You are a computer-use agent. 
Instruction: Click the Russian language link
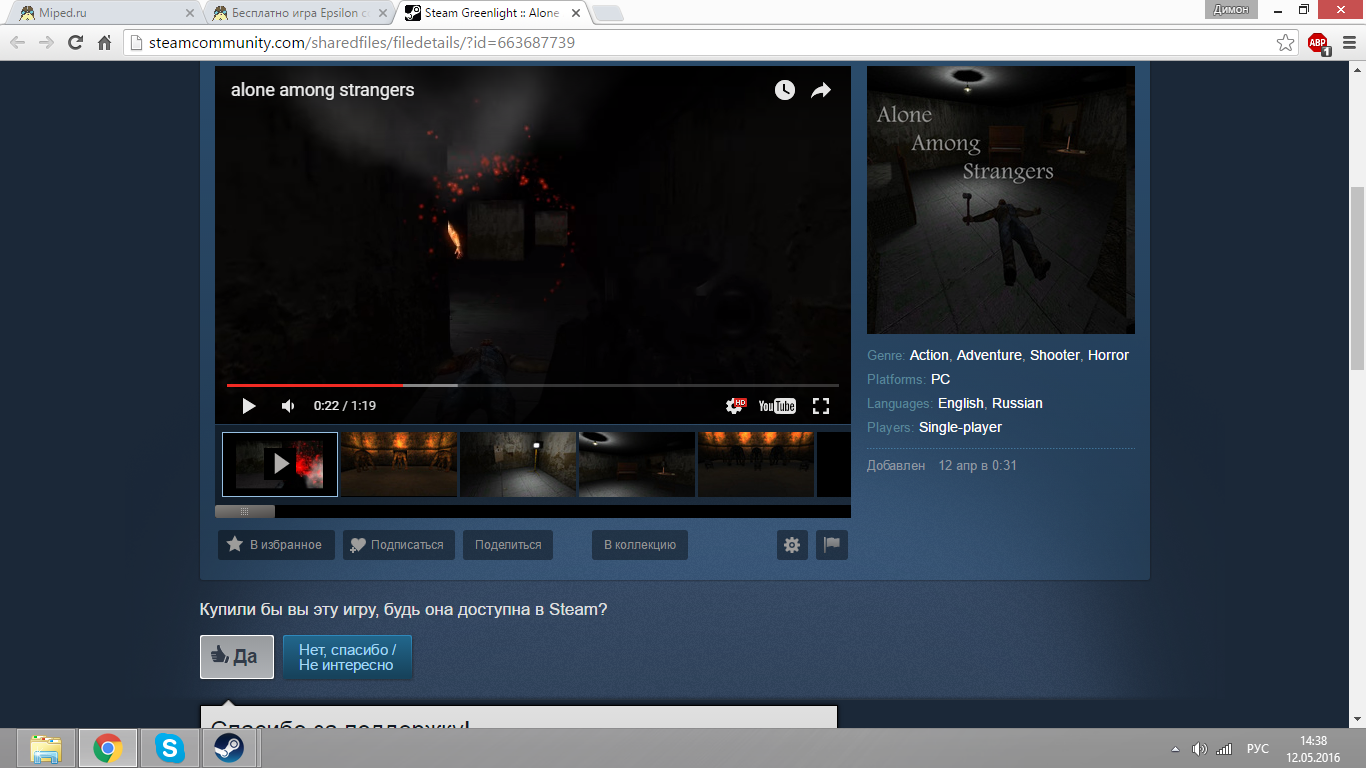point(1017,403)
